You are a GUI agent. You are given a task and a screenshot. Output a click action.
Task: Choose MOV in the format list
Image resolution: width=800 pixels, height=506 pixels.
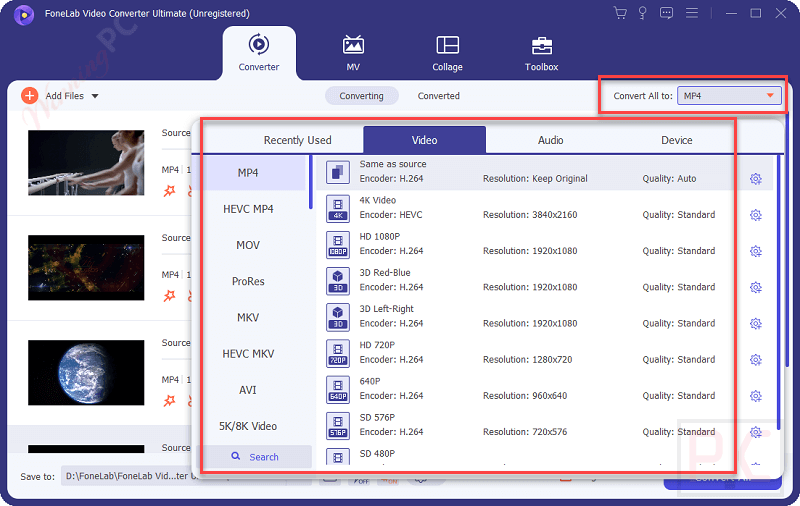pos(248,245)
